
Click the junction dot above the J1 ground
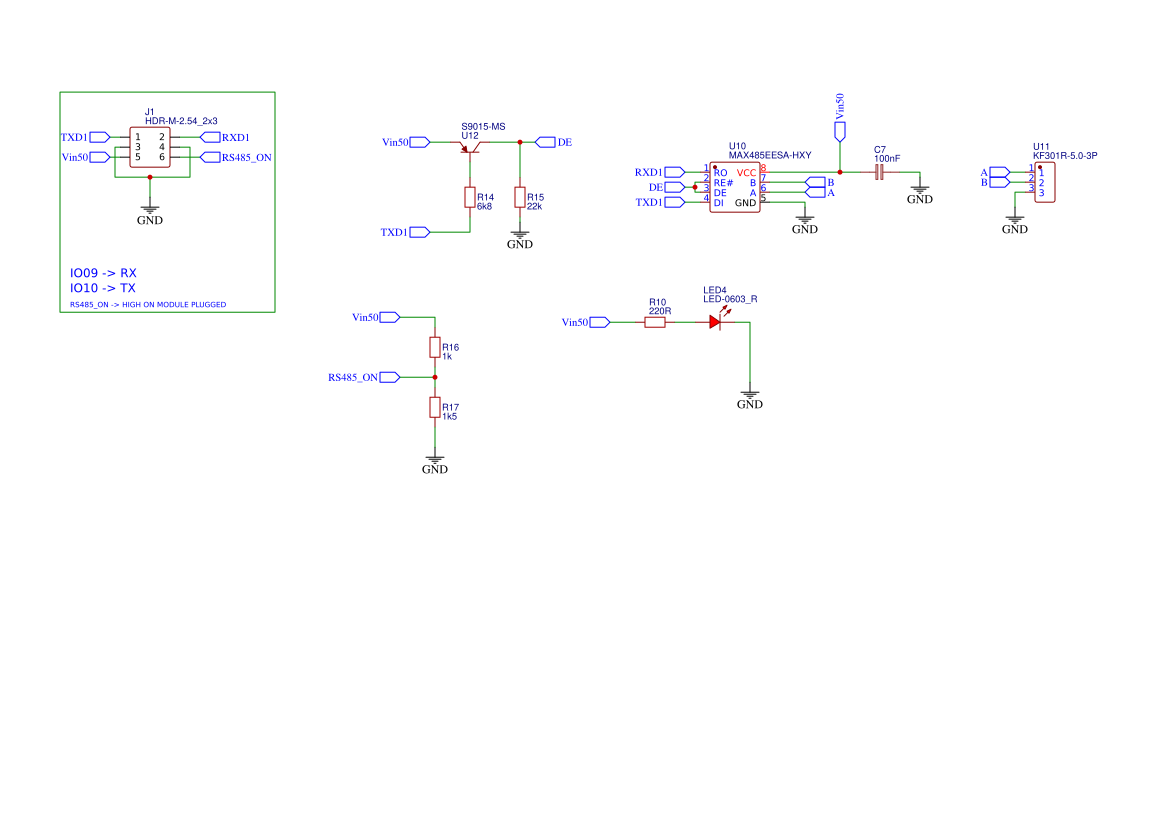(150, 177)
